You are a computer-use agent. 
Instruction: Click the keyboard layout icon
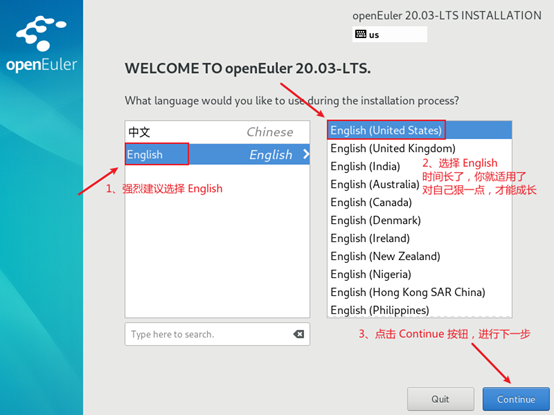[360, 34]
